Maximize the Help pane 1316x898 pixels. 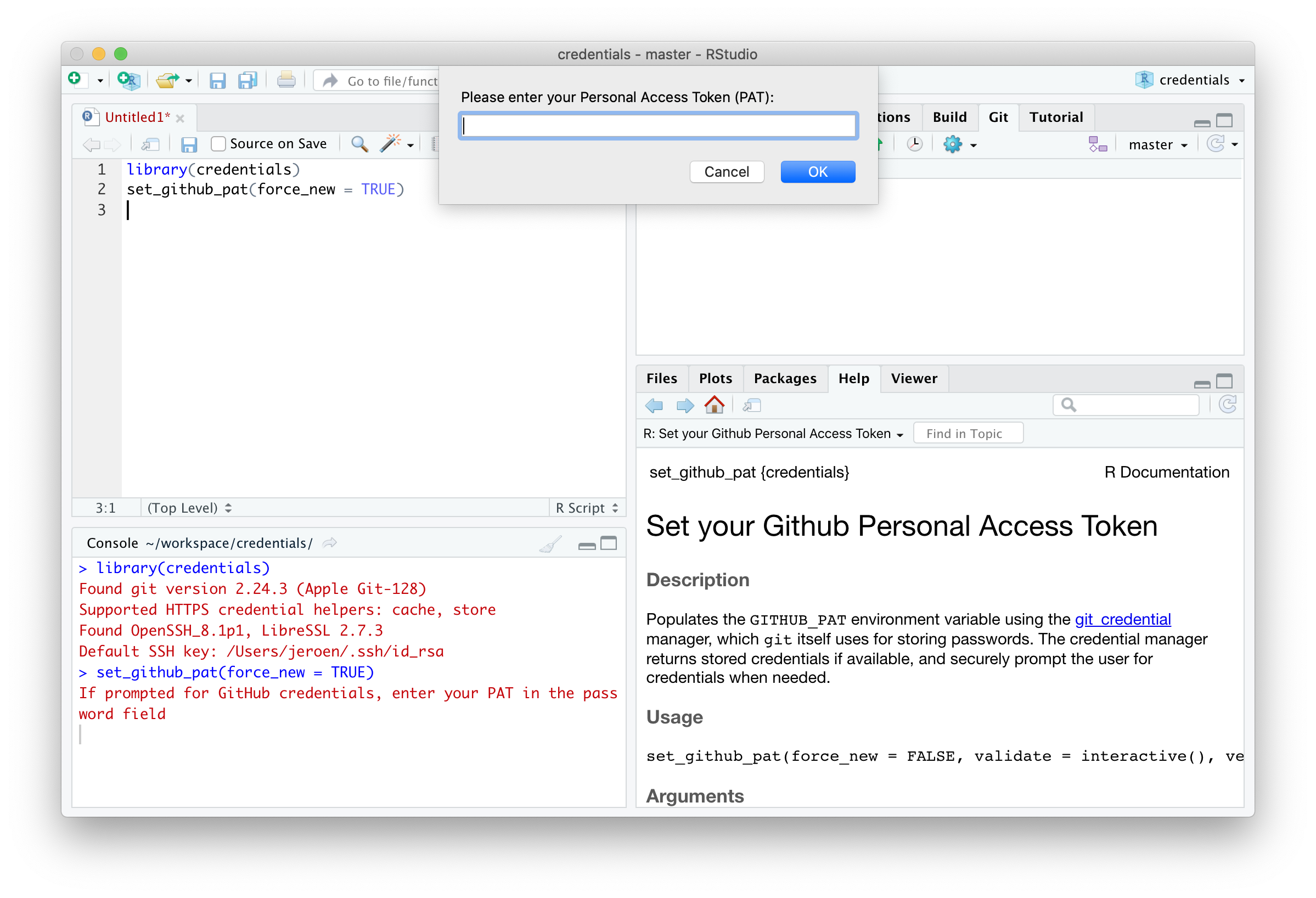[1224, 381]
